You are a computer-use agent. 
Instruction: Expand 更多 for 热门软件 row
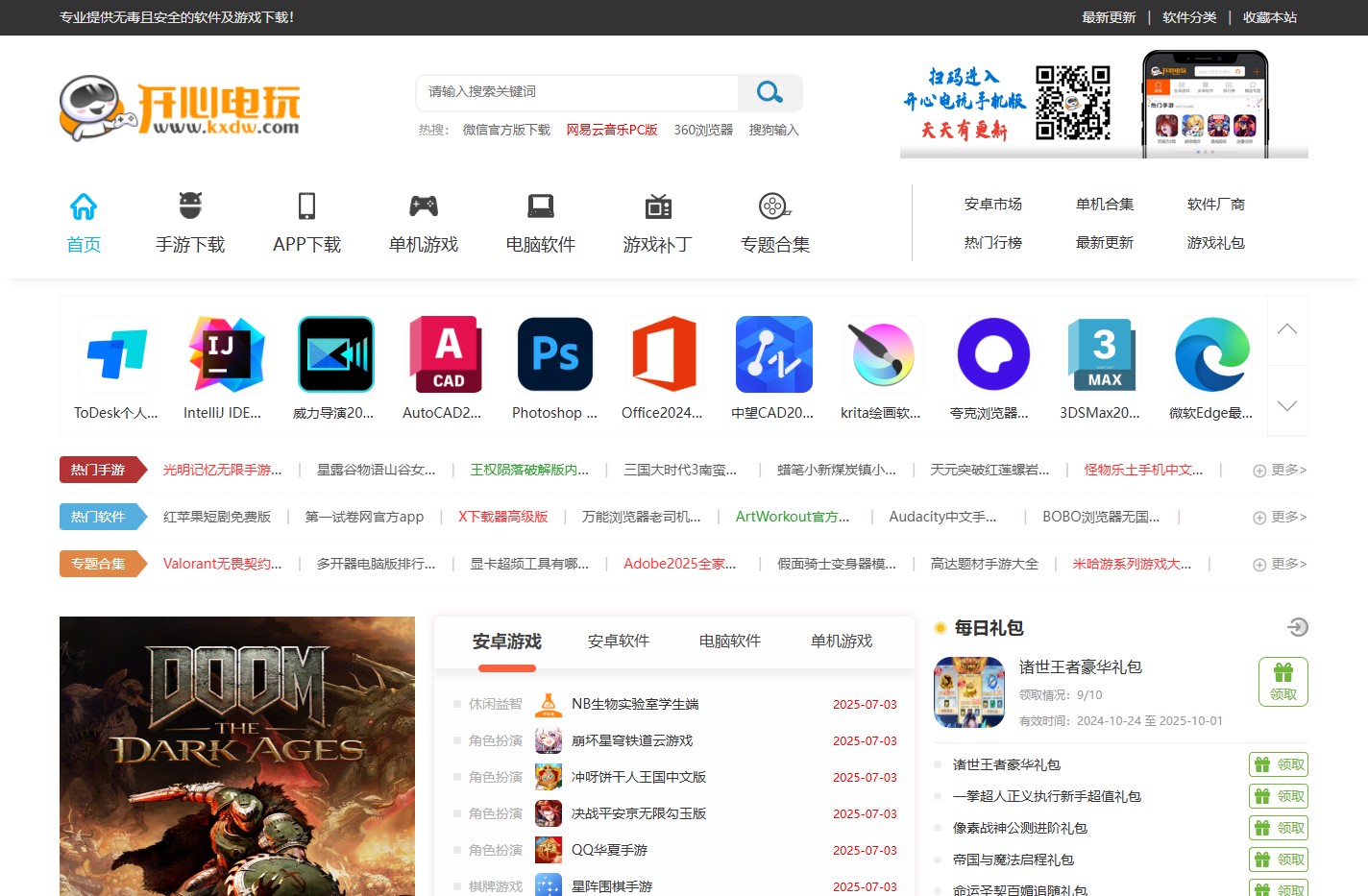tap(1280, 517)
